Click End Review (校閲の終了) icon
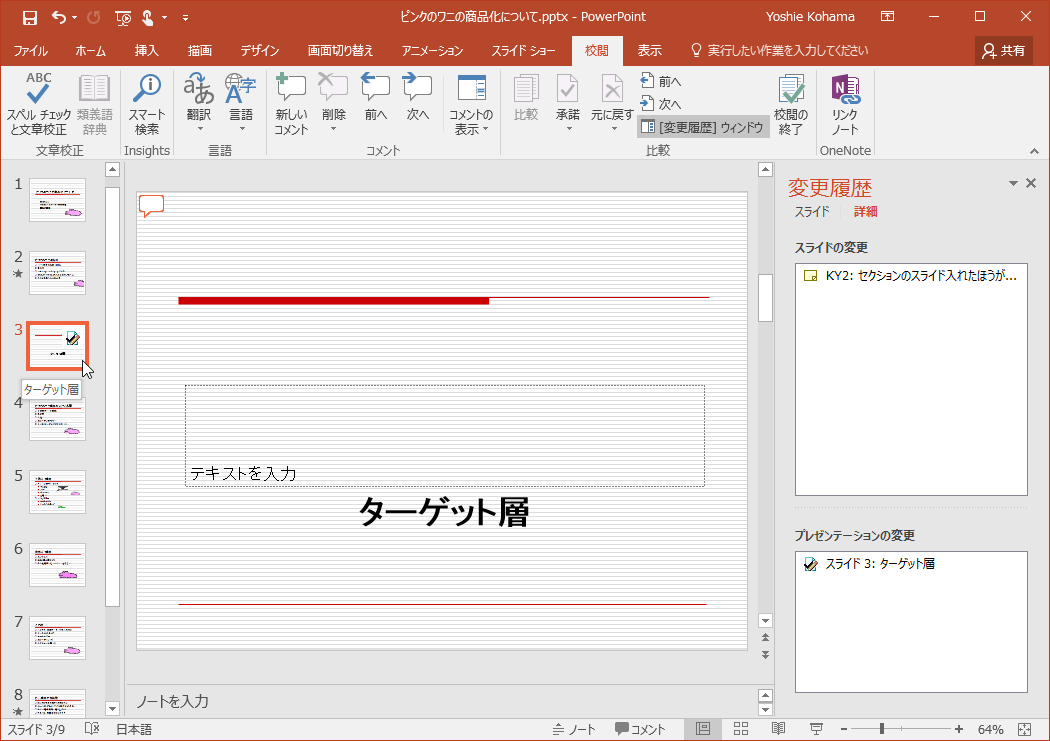The image size is (1050, 741). (x=791, y=91)
